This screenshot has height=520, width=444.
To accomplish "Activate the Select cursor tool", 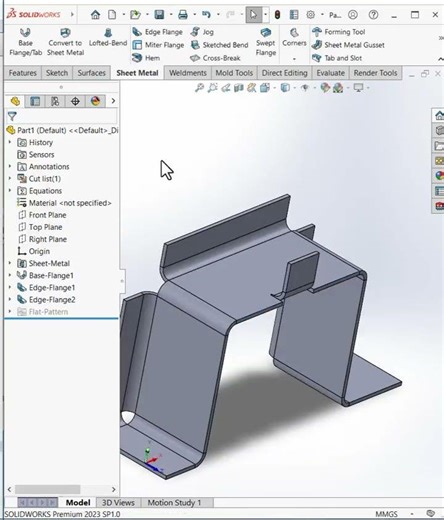I will (x=253, y=15).
